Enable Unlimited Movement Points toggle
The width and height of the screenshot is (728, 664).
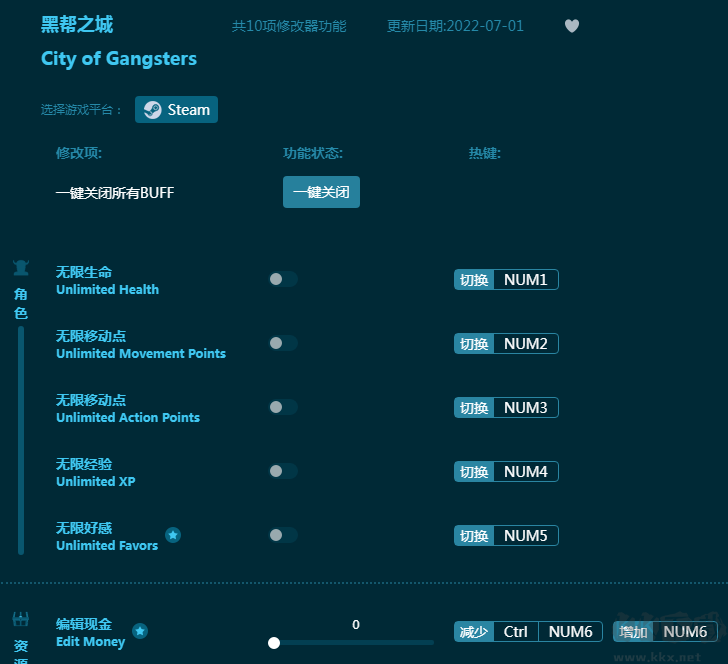click(283, 343)
